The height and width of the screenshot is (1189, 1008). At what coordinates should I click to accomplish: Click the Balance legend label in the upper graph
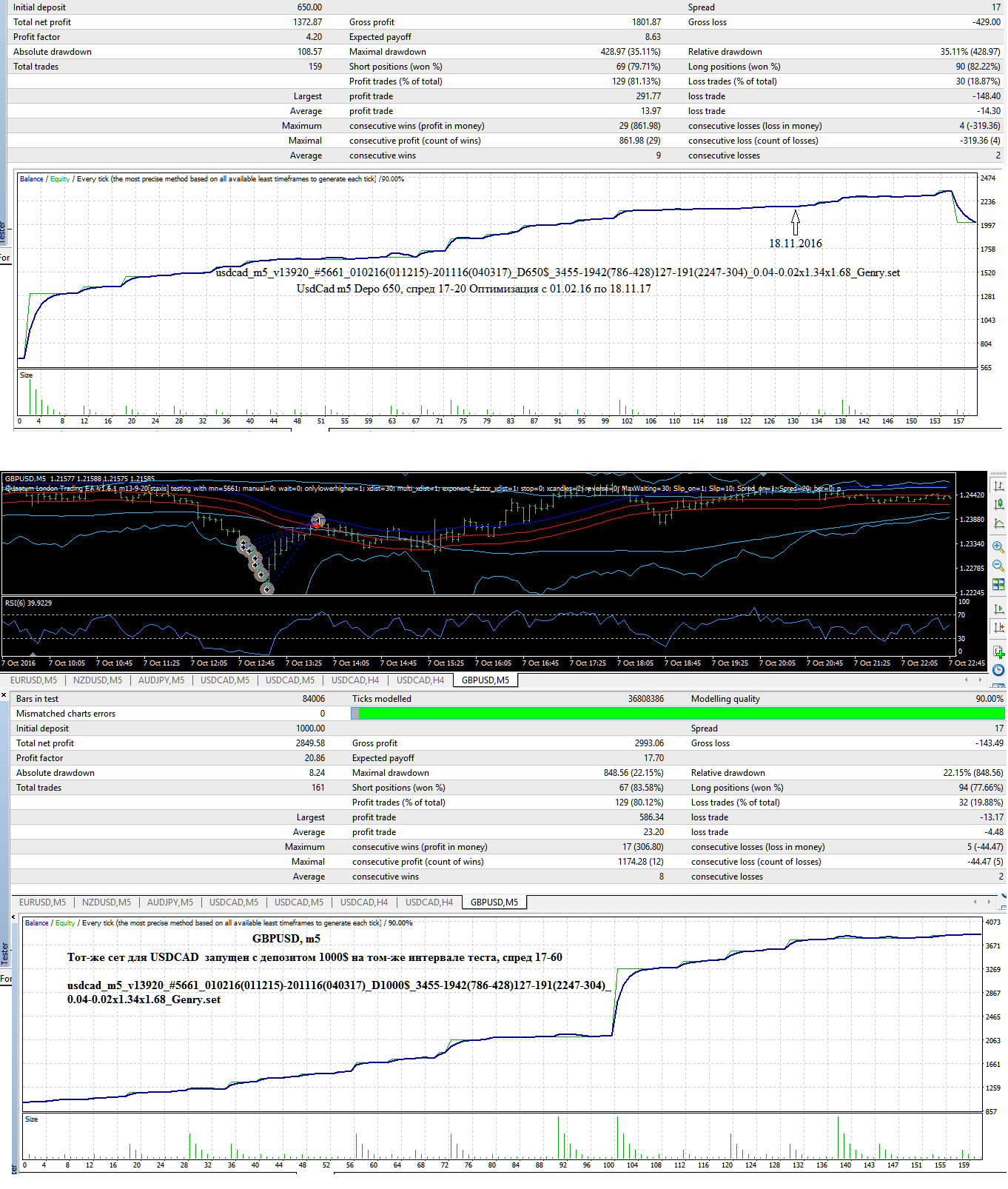(31, 178)
